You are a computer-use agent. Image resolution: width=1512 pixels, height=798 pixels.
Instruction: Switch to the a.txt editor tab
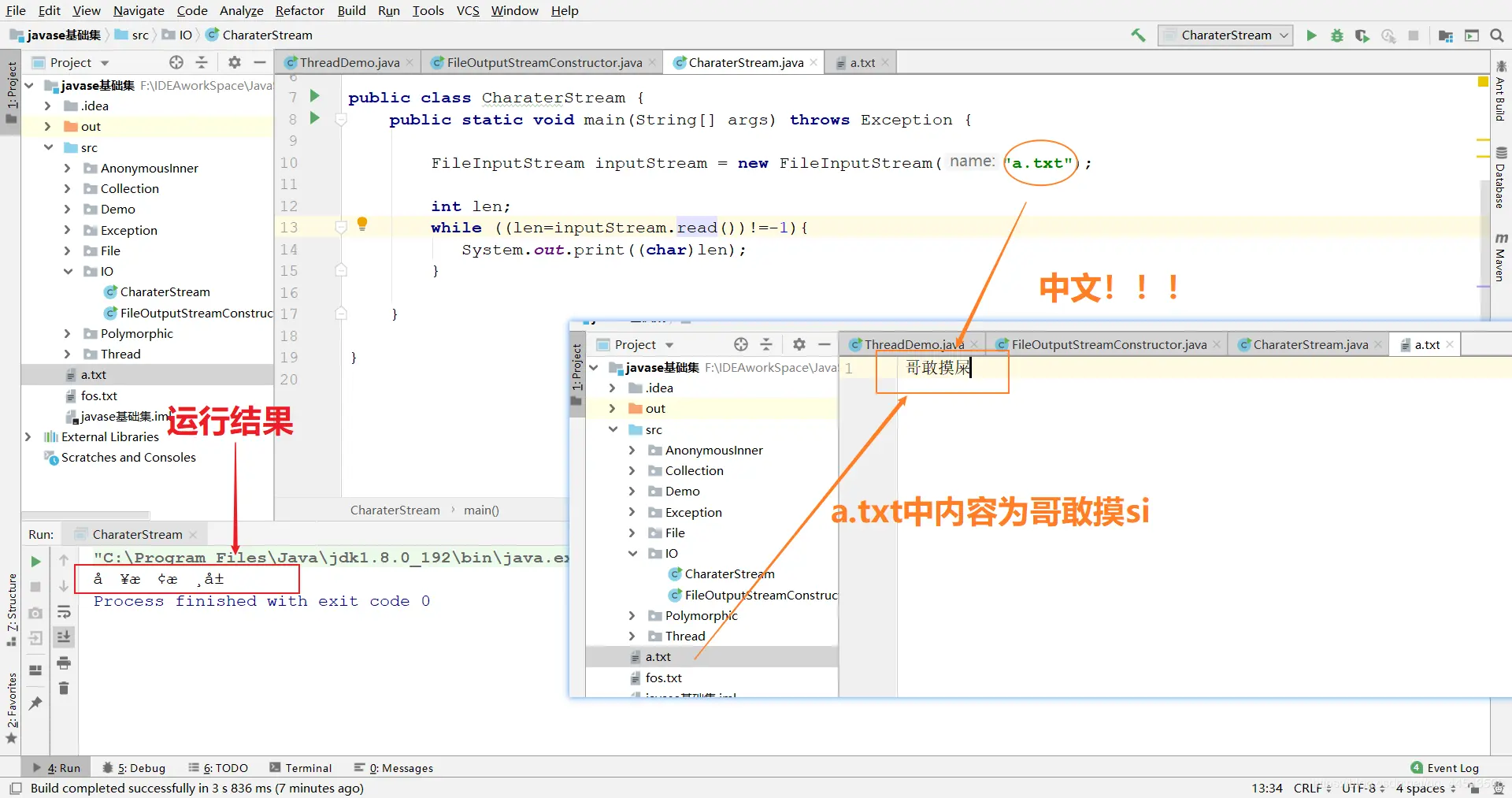[862, 62]
